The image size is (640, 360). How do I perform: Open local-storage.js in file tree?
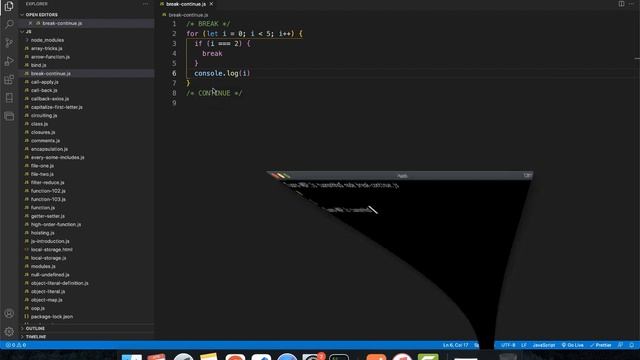pyautogui.click(x=49, y=258)
